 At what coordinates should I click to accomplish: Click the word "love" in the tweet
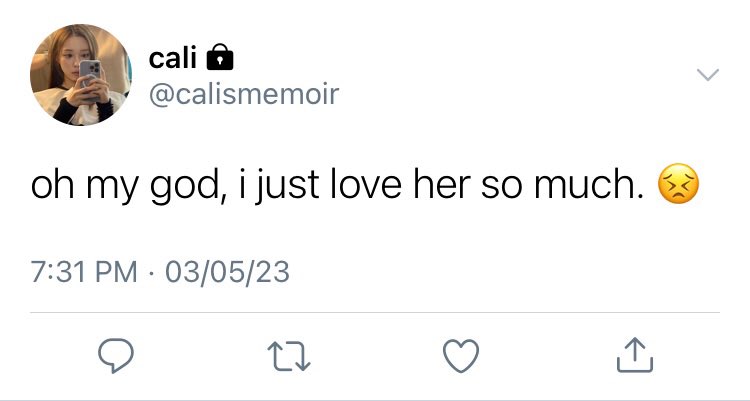pos(366,185)
